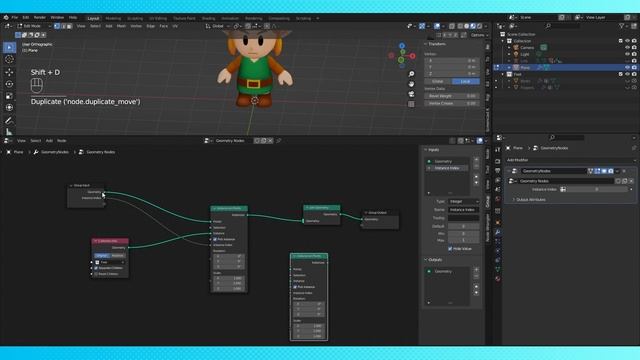640x360 pixels.
Task: Adjust the Bevel Weight slider
Action: pyautogui.click(x=451, y=96)
